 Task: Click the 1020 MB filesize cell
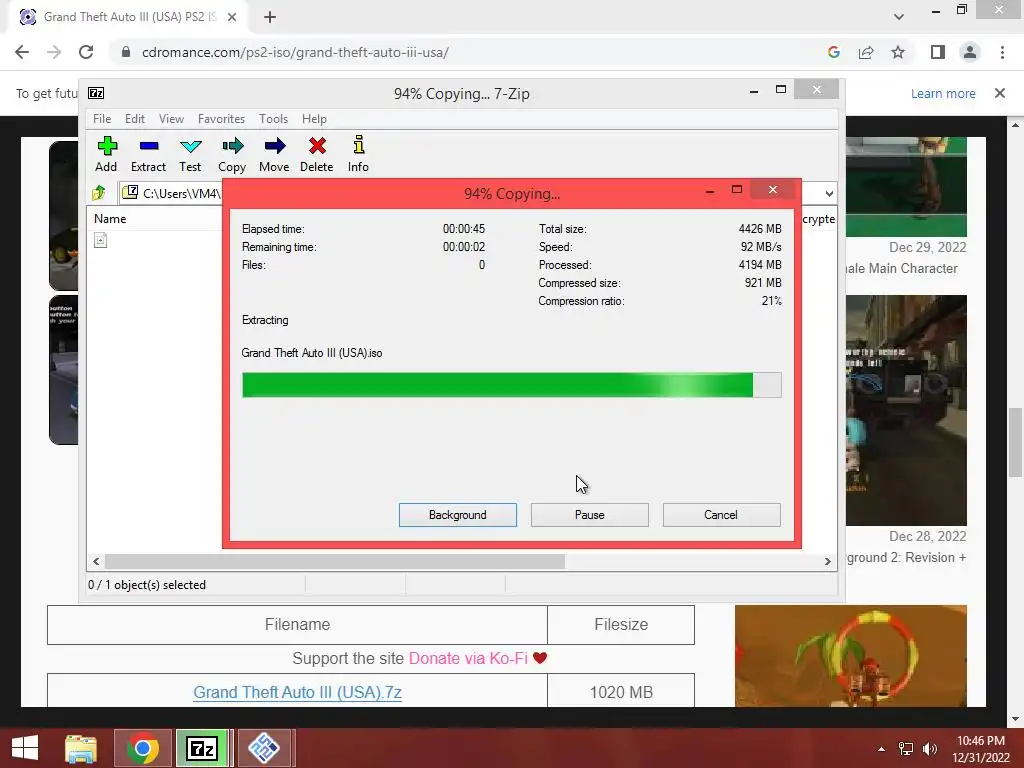(x=621, y=690)
